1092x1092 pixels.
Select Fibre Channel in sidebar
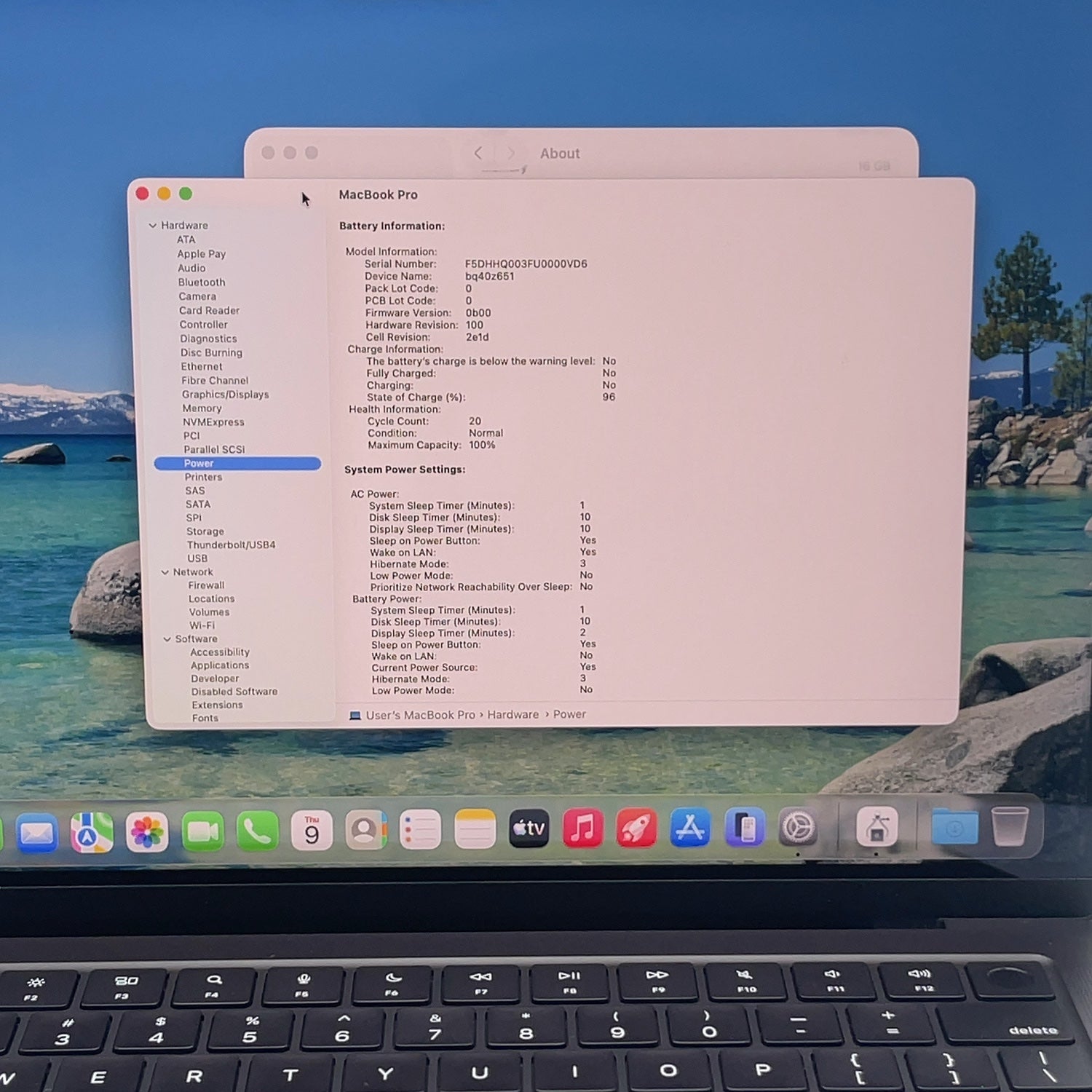(215, 381)
